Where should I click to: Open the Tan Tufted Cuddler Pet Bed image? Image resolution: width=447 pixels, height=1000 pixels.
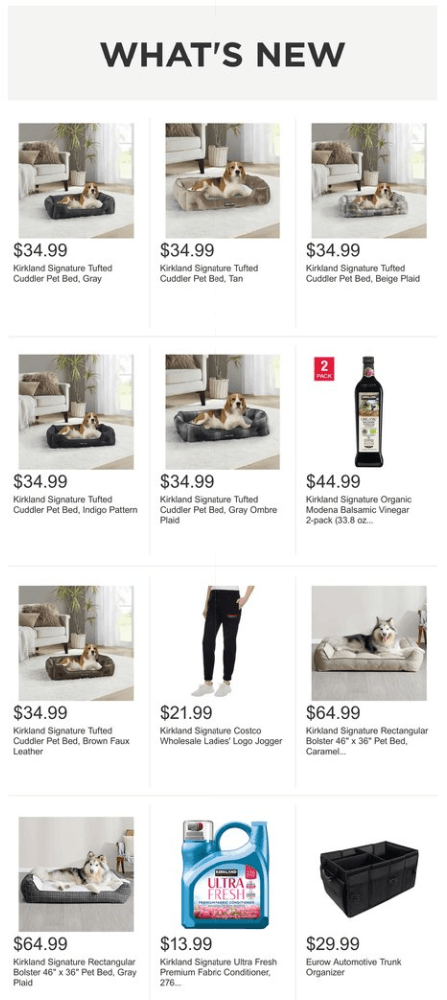coord(223,180)
